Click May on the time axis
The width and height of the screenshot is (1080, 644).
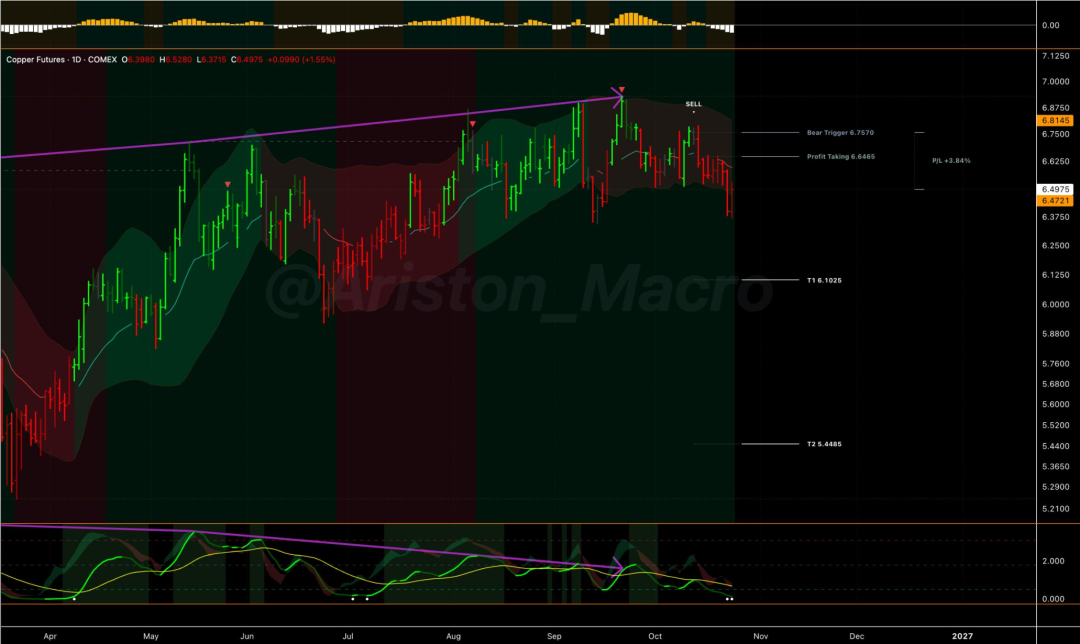click(x=151, y=636)
